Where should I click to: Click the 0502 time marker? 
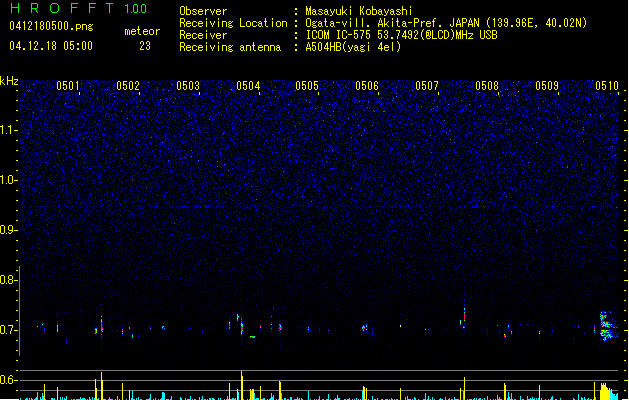coord(128,86)
